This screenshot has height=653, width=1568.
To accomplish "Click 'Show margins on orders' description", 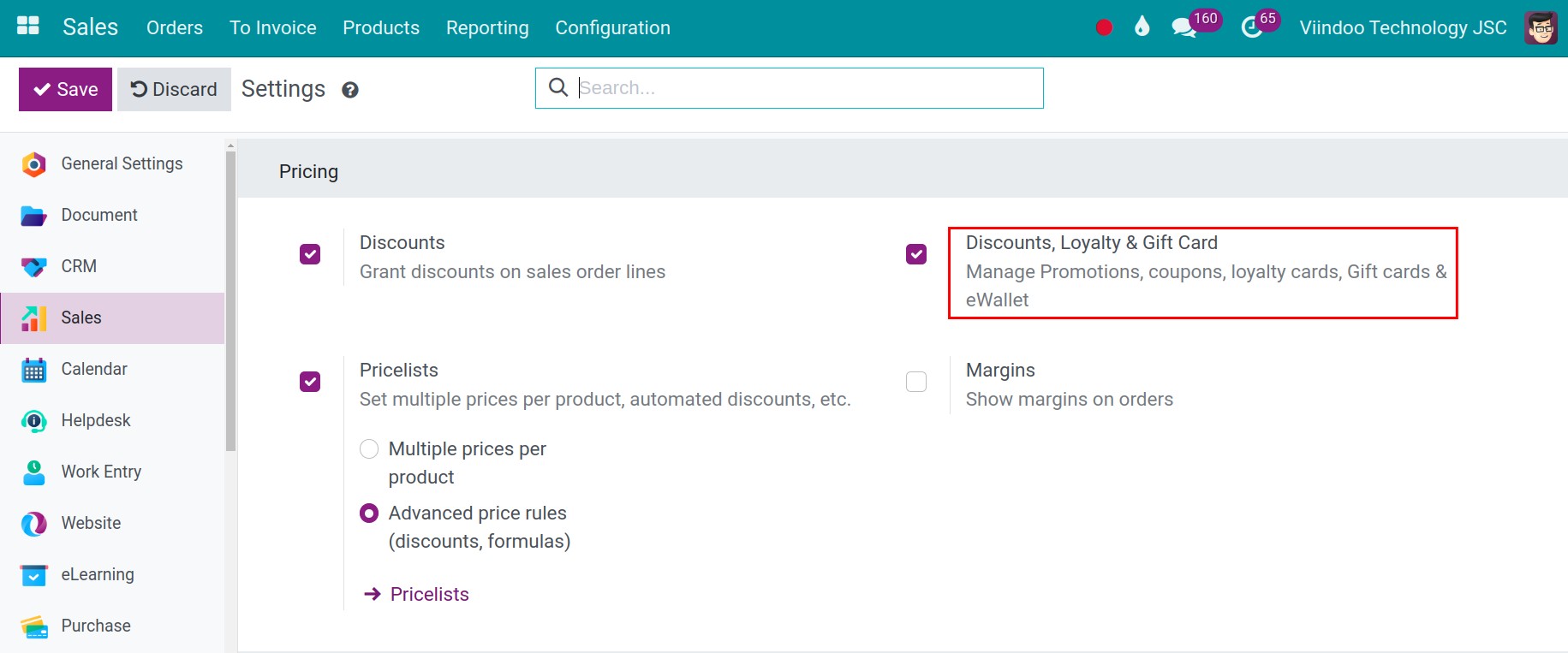I will pos(1070,399).
